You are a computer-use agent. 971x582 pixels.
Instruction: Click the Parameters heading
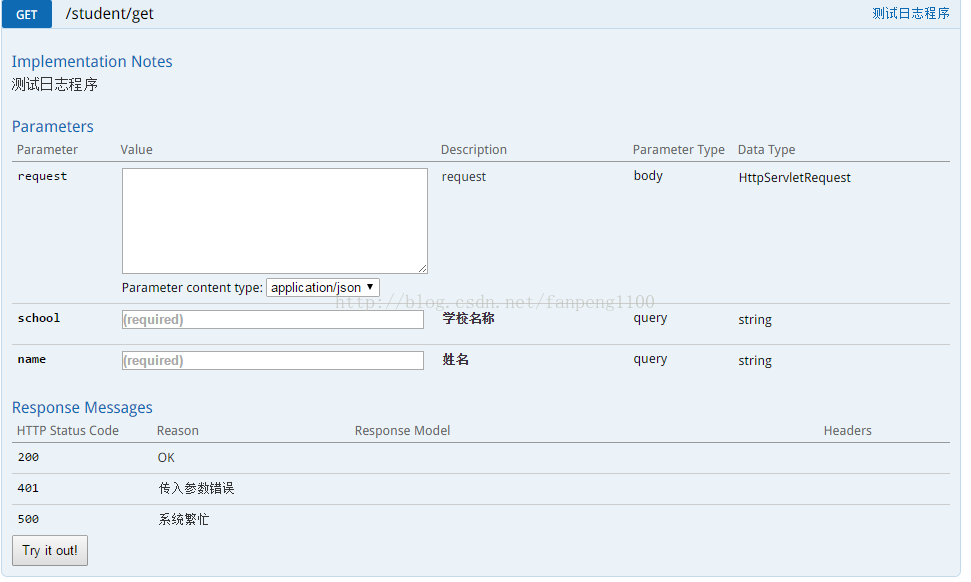tap(53, 126)
